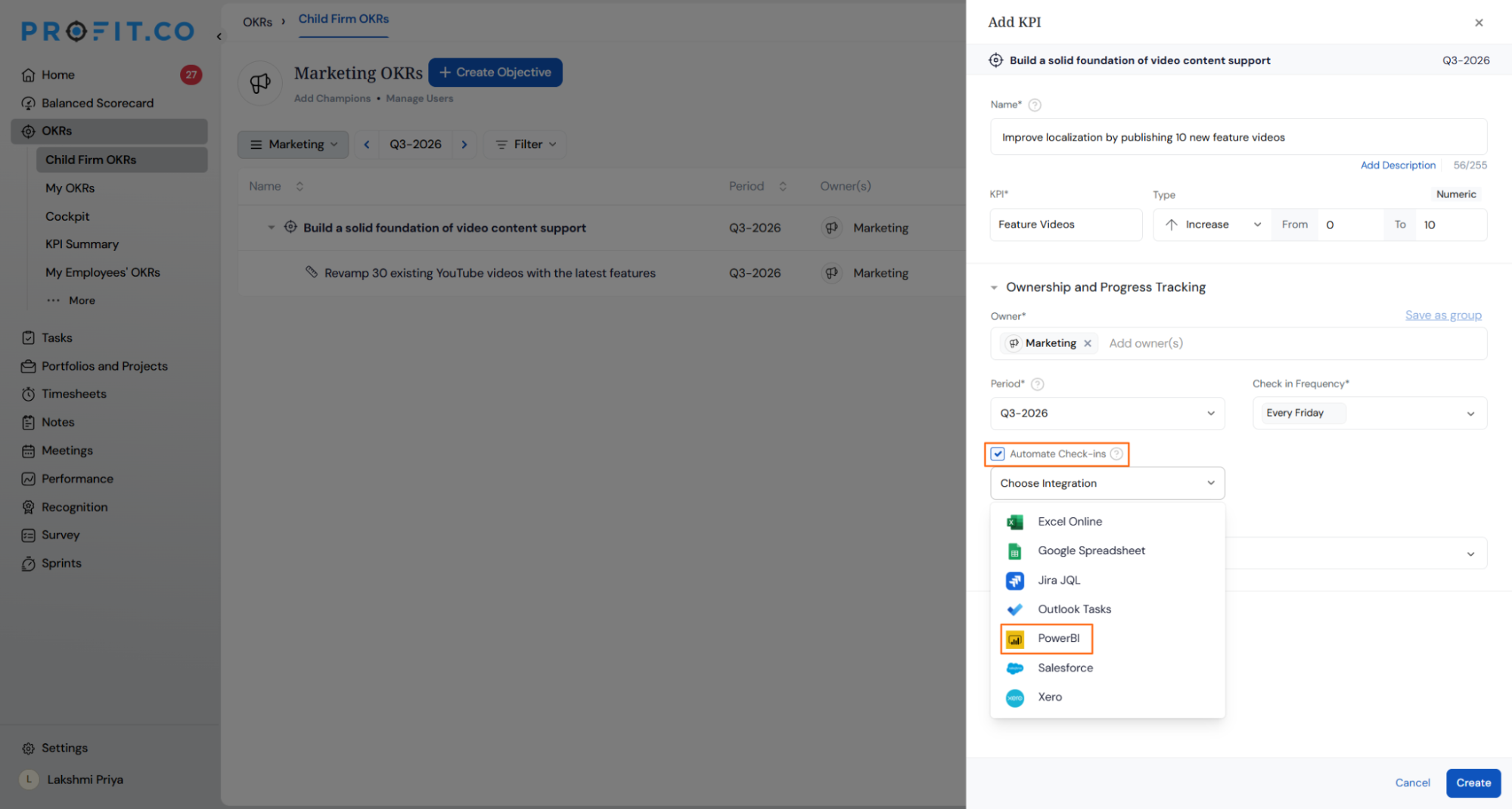Open the Increase type dropdown
Image resolution: width=1512 pixels, height=809 pixels.
[1212, 225]
